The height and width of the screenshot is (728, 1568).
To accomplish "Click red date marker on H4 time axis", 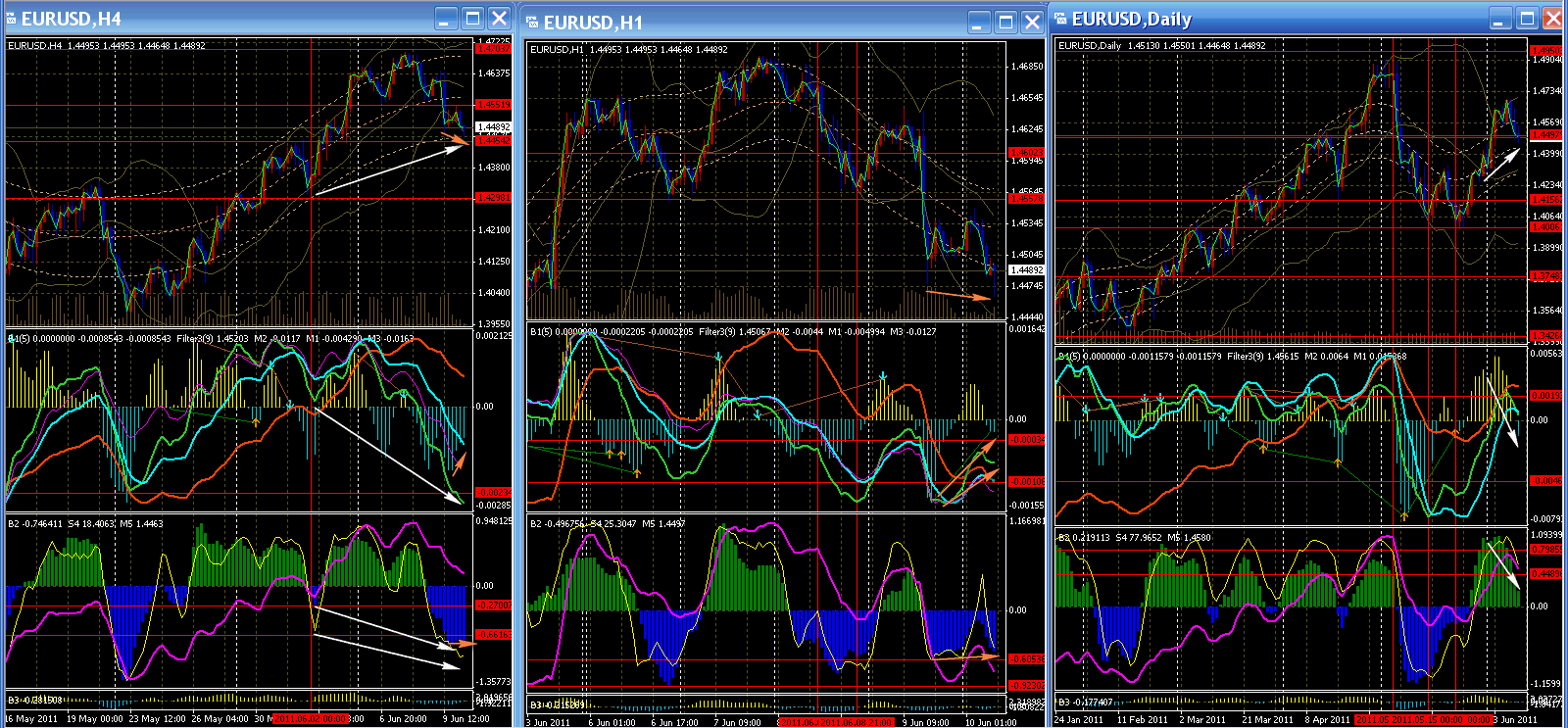I will pos(312,718).
